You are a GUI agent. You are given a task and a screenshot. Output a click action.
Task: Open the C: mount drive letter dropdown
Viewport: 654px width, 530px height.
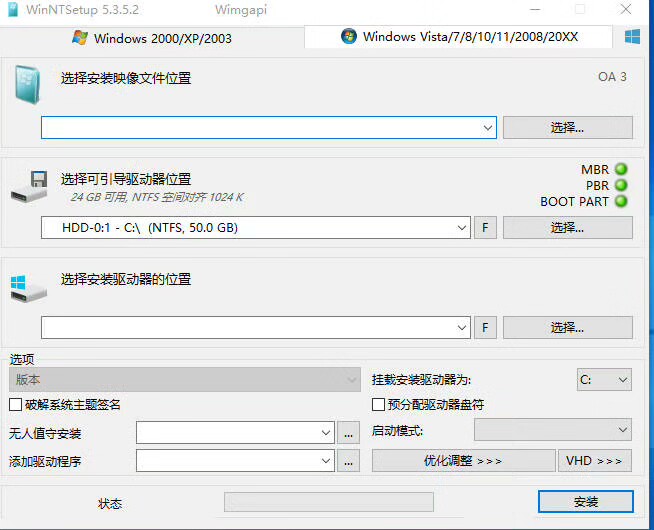[x=604, y=379]
